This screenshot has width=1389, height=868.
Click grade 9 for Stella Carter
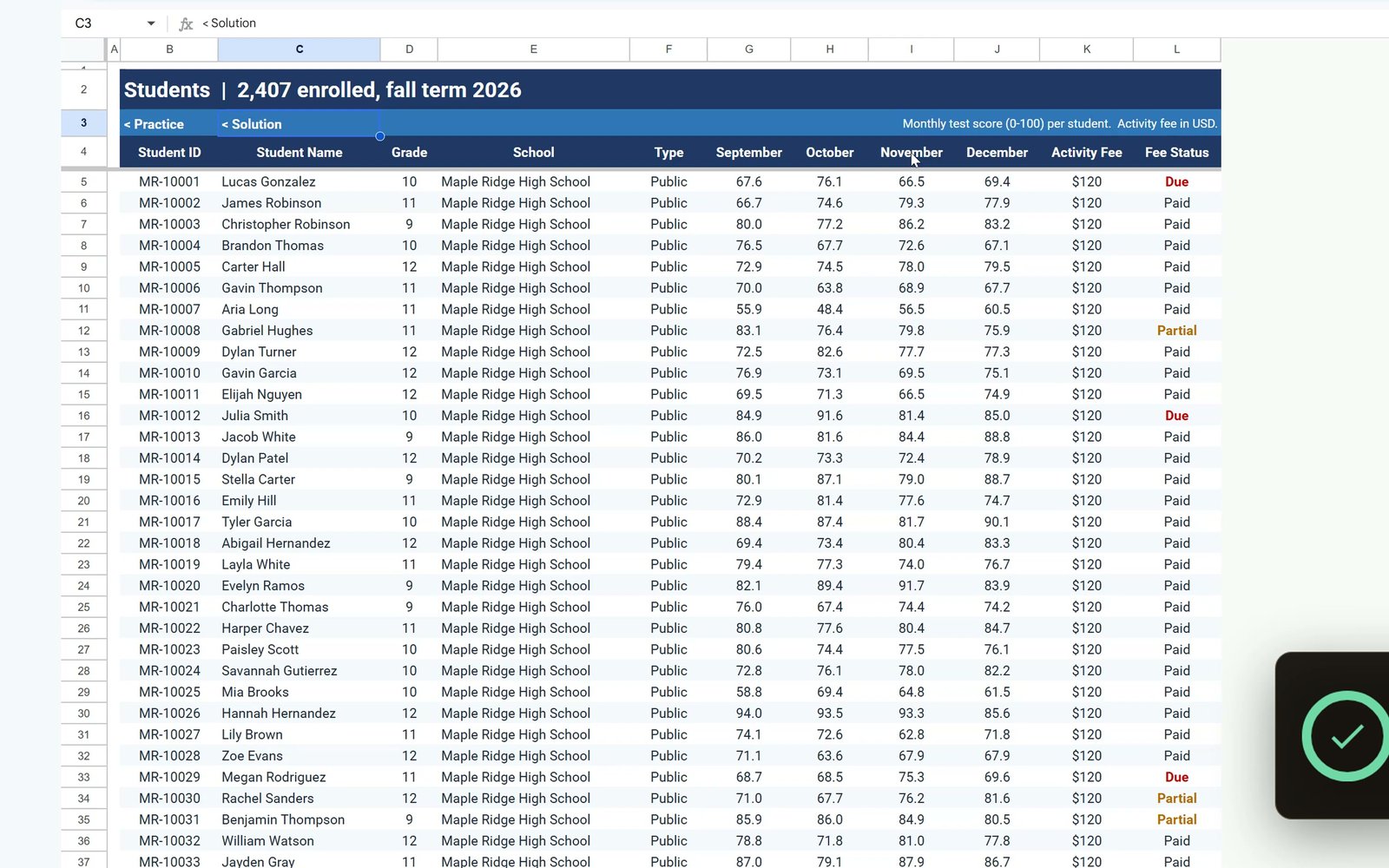pyautogui.click(x=409, y=480)
